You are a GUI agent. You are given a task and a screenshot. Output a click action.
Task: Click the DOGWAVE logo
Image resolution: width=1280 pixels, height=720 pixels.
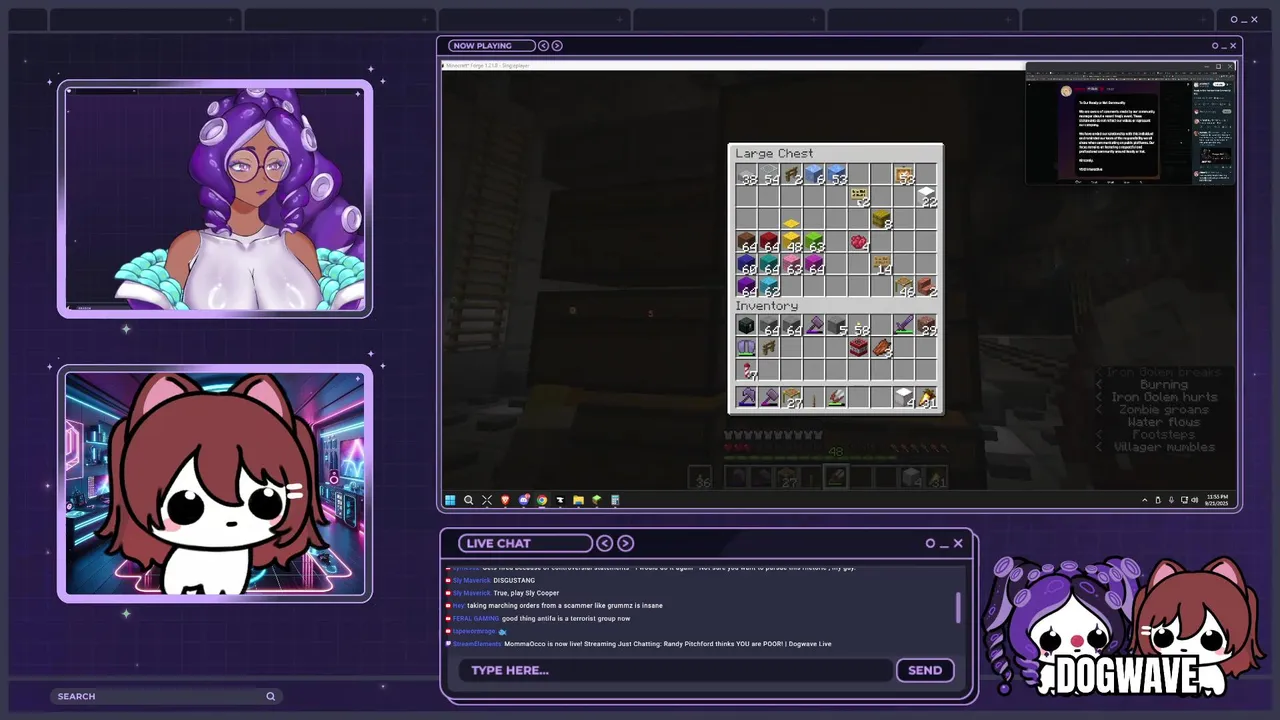click(1128, 676)
